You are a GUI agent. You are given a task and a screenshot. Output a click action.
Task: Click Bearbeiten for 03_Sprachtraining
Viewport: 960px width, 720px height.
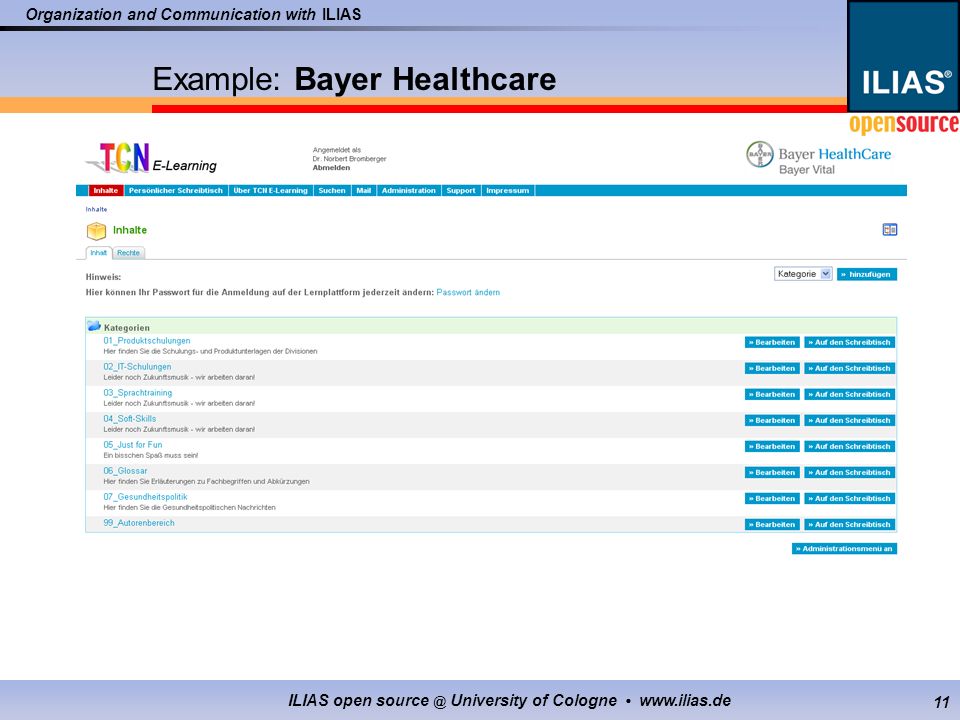click(x=772, y=394)
